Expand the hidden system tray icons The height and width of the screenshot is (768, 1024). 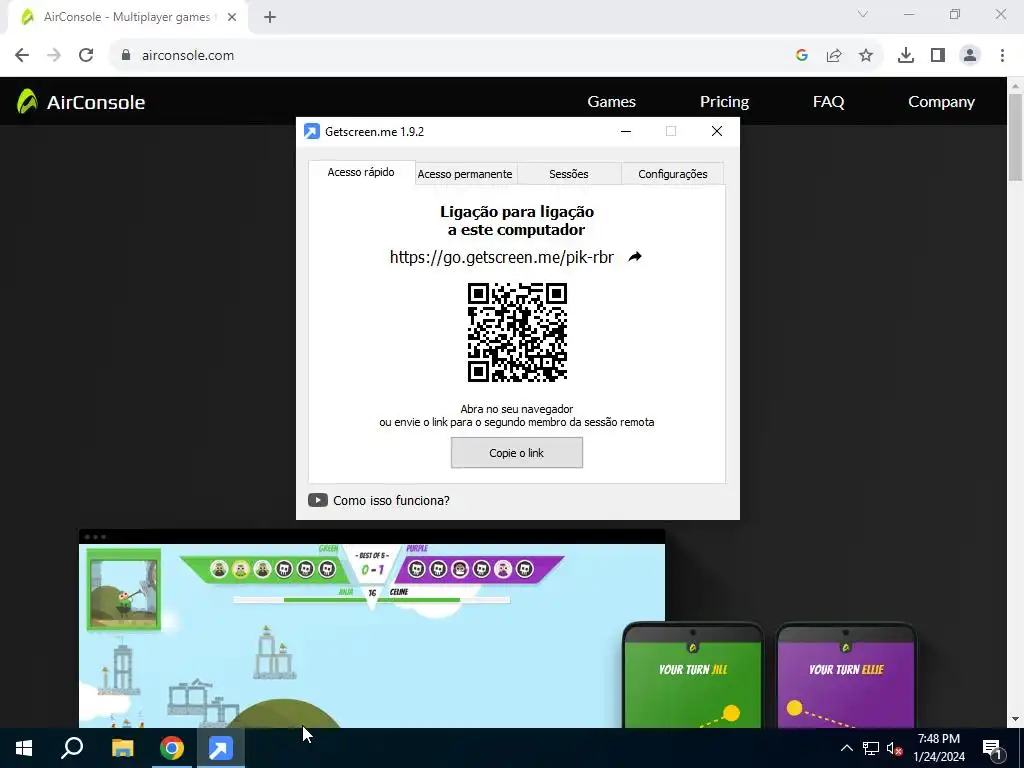tap(846, 748)
